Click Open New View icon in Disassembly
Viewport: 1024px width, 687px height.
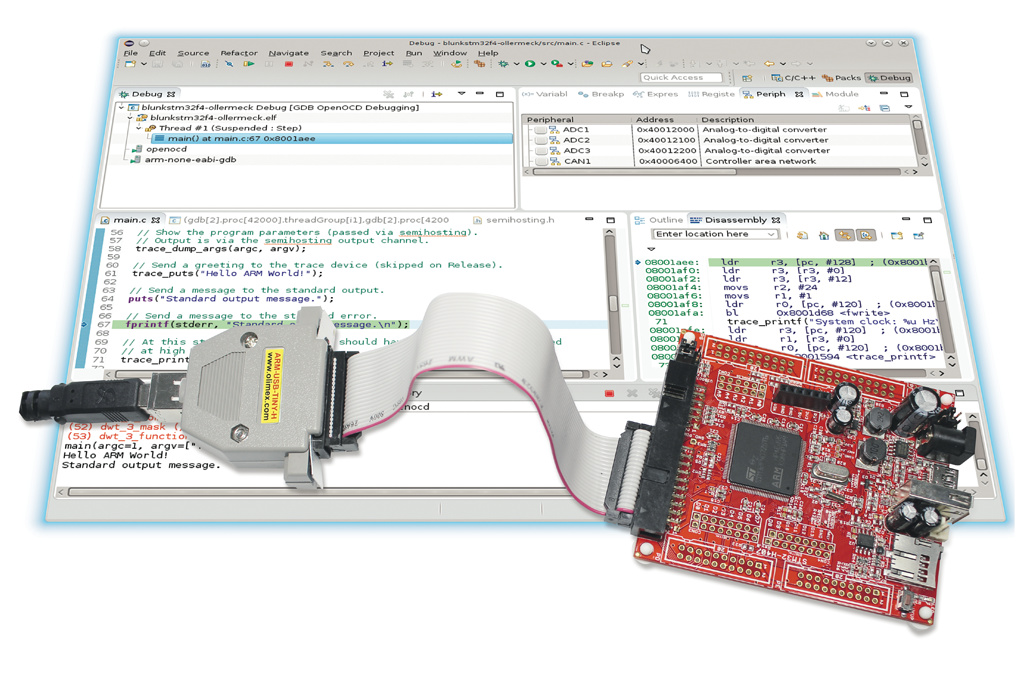[x=897, y=235]
